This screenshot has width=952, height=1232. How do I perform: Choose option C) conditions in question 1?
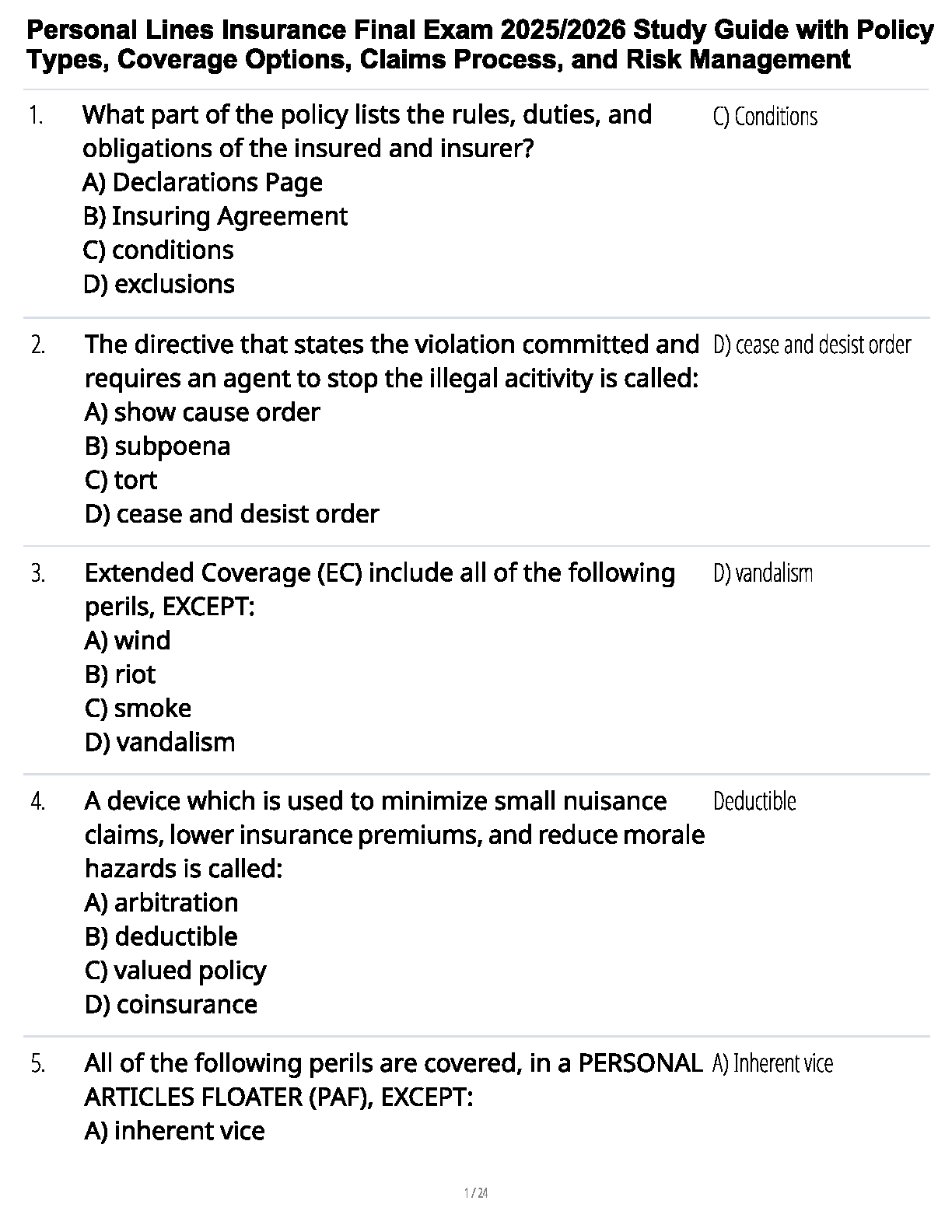(x=159, y=250)
